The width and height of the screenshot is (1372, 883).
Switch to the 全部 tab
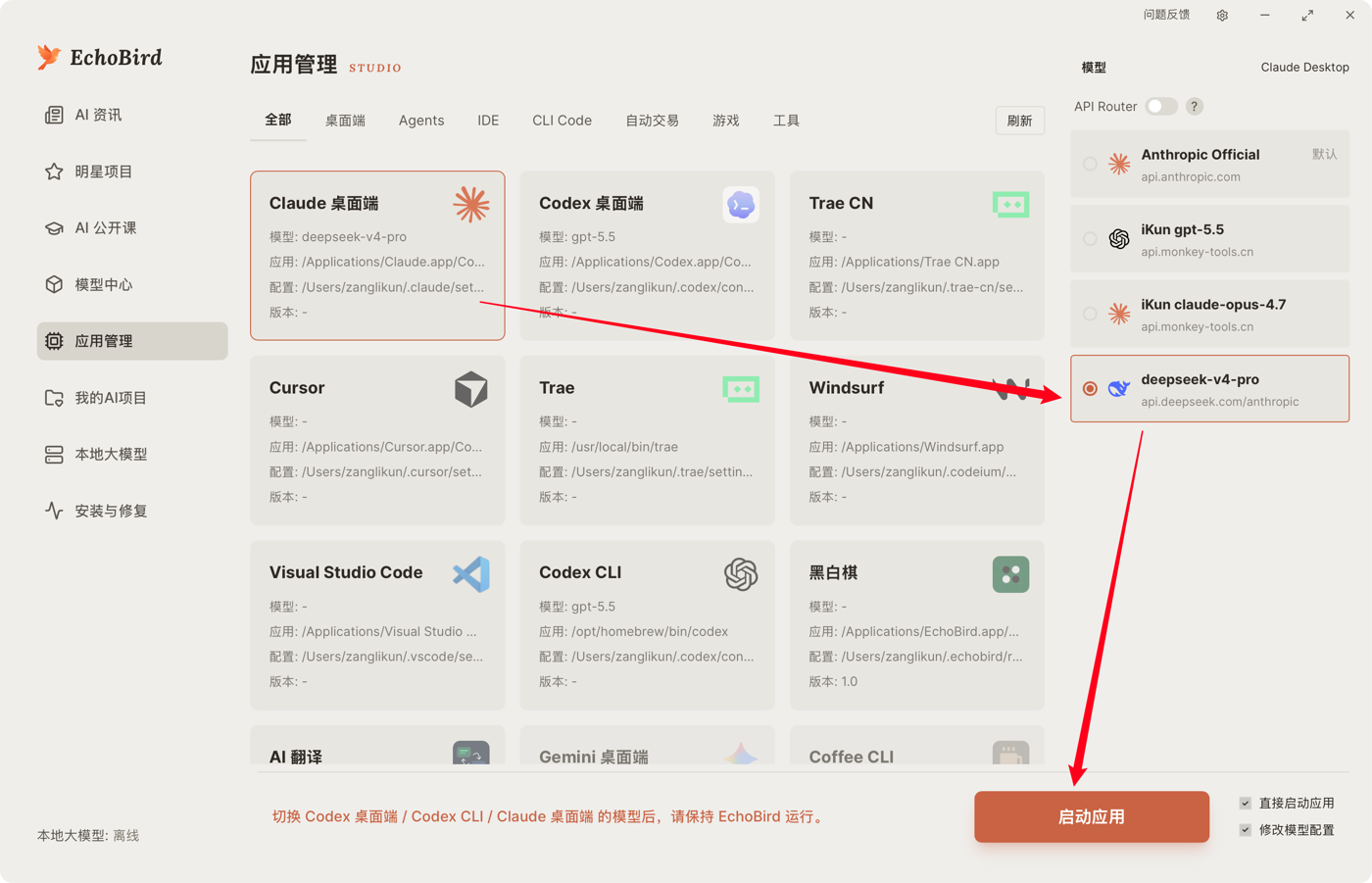coord(278,120)
